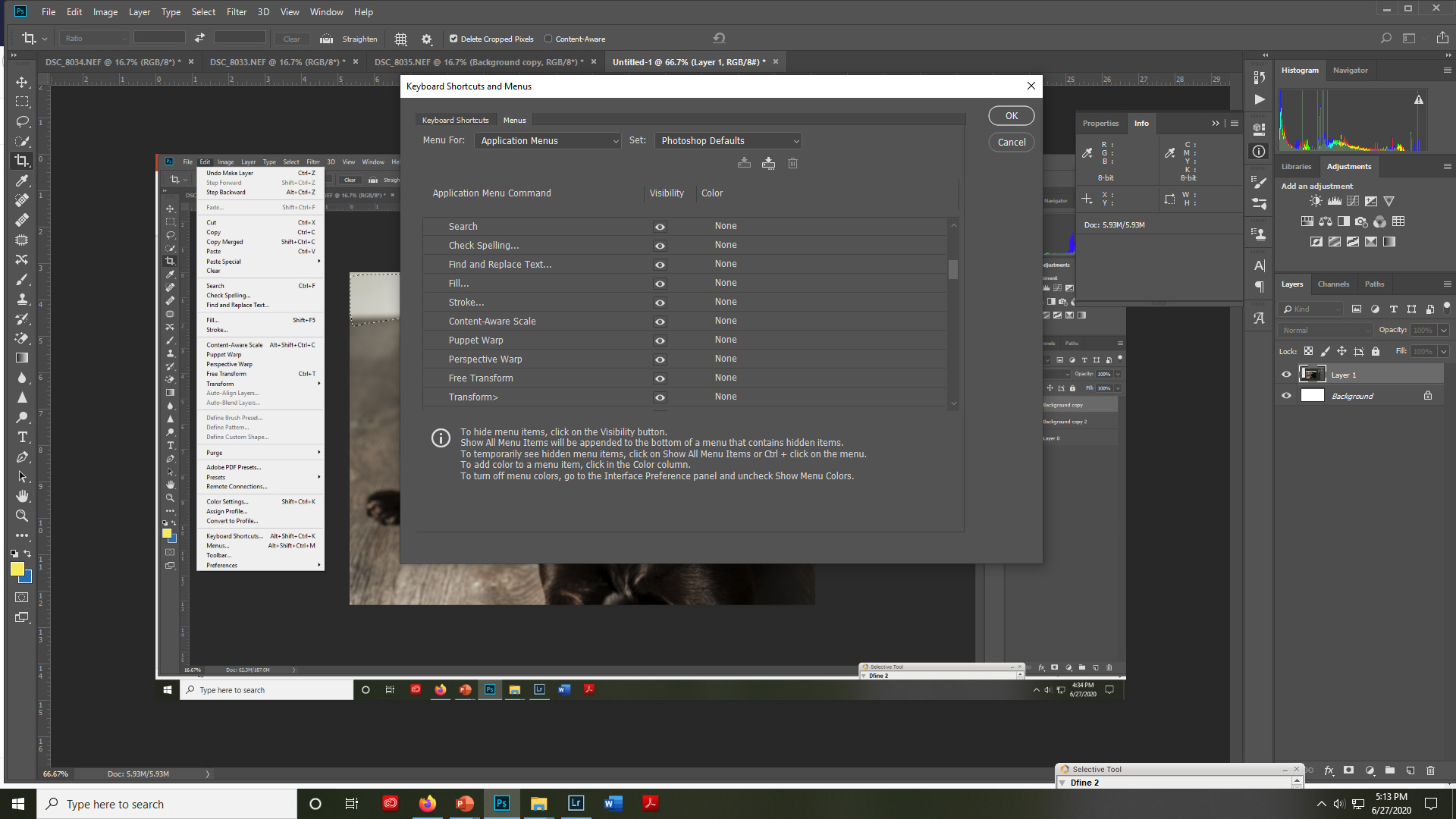1456x819 pixels.
Task: Switch to the Channels panel tab
Action: click(1333, 284)
